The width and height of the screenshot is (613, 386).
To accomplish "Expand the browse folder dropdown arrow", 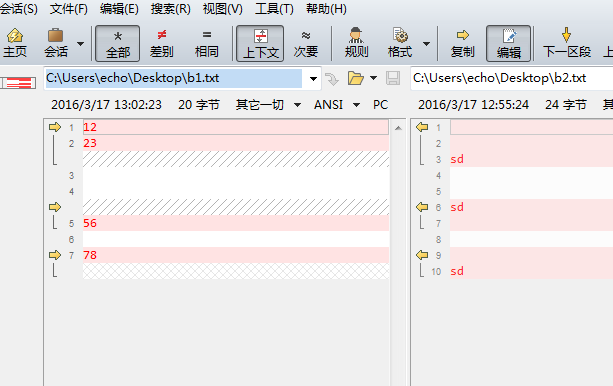I will pyautogui.click(x=373, y=78).
